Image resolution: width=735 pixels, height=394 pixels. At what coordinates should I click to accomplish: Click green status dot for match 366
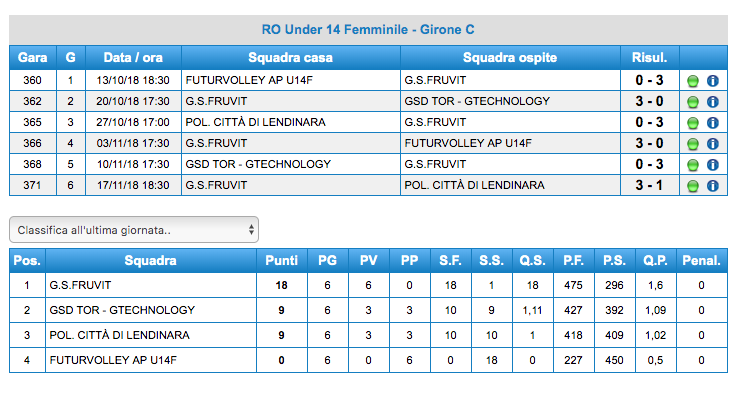[693, 144]
